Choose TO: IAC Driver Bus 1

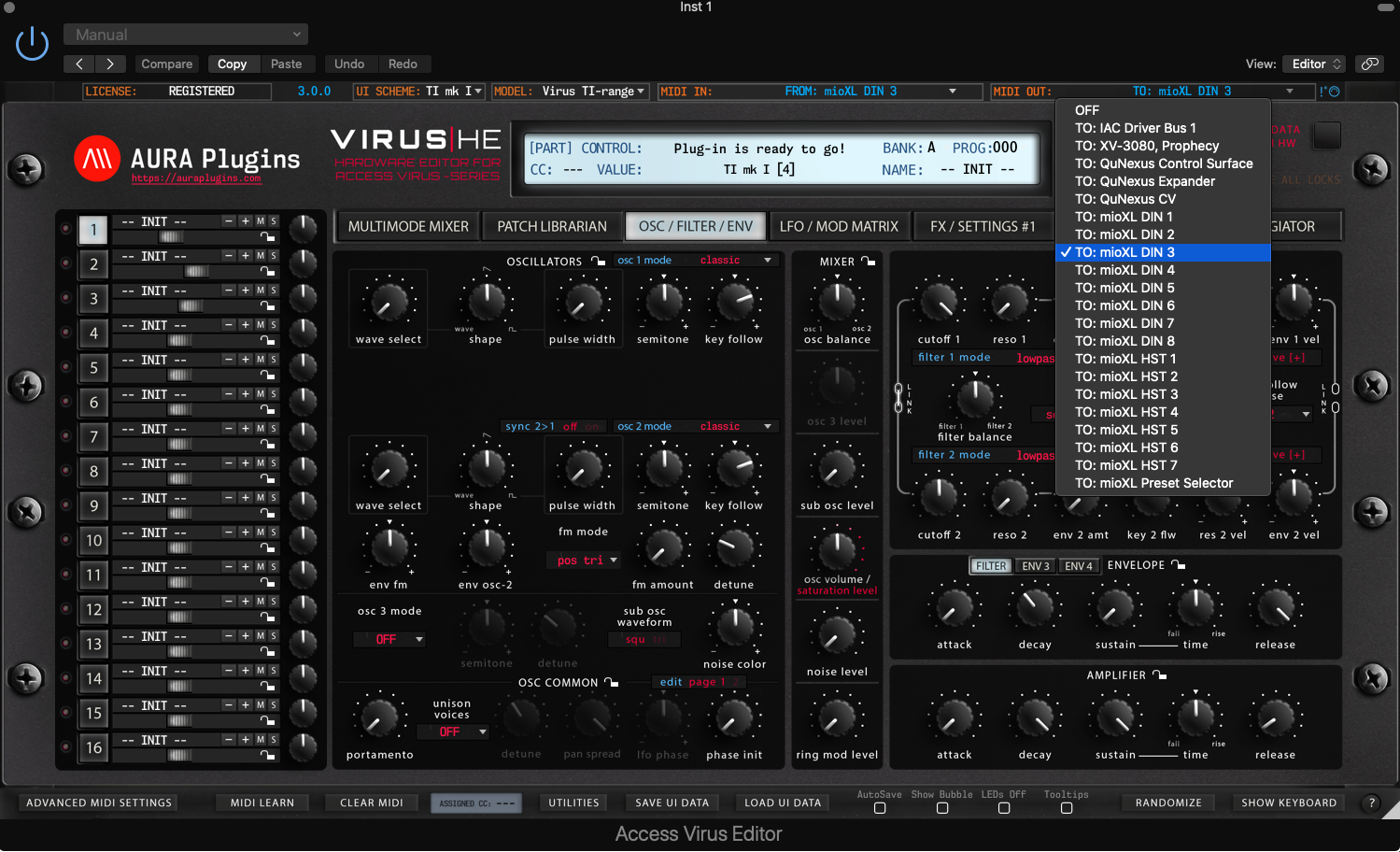(x=1163, y=128)
